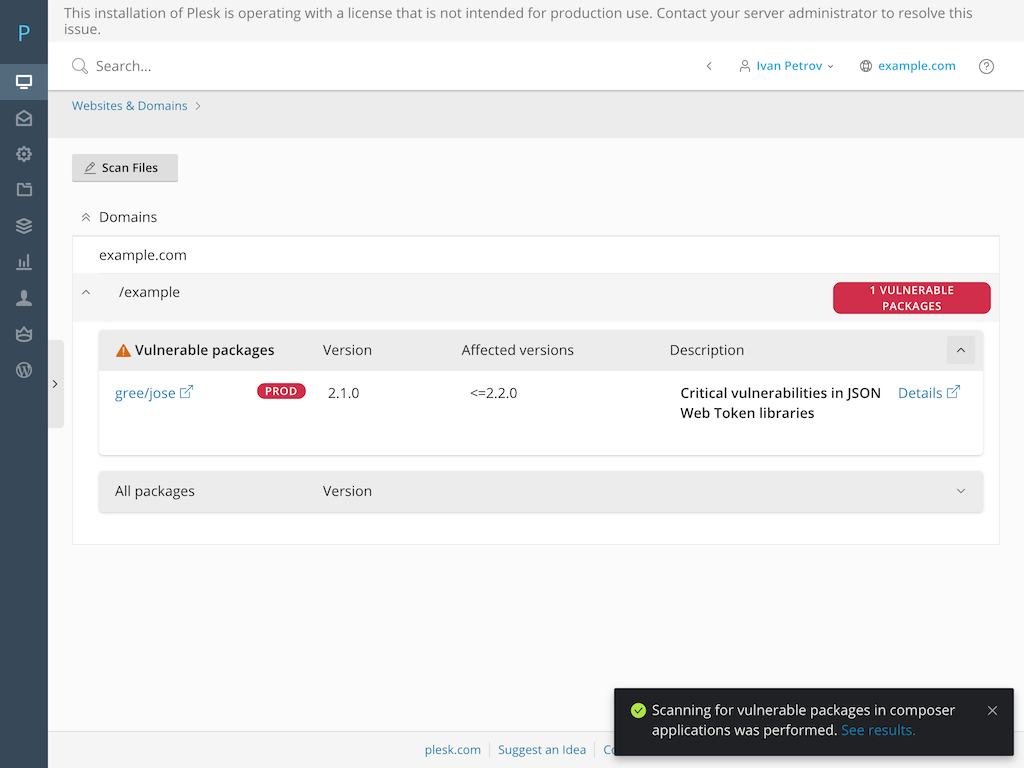Click the Scan Files button

tap(125, 168)
